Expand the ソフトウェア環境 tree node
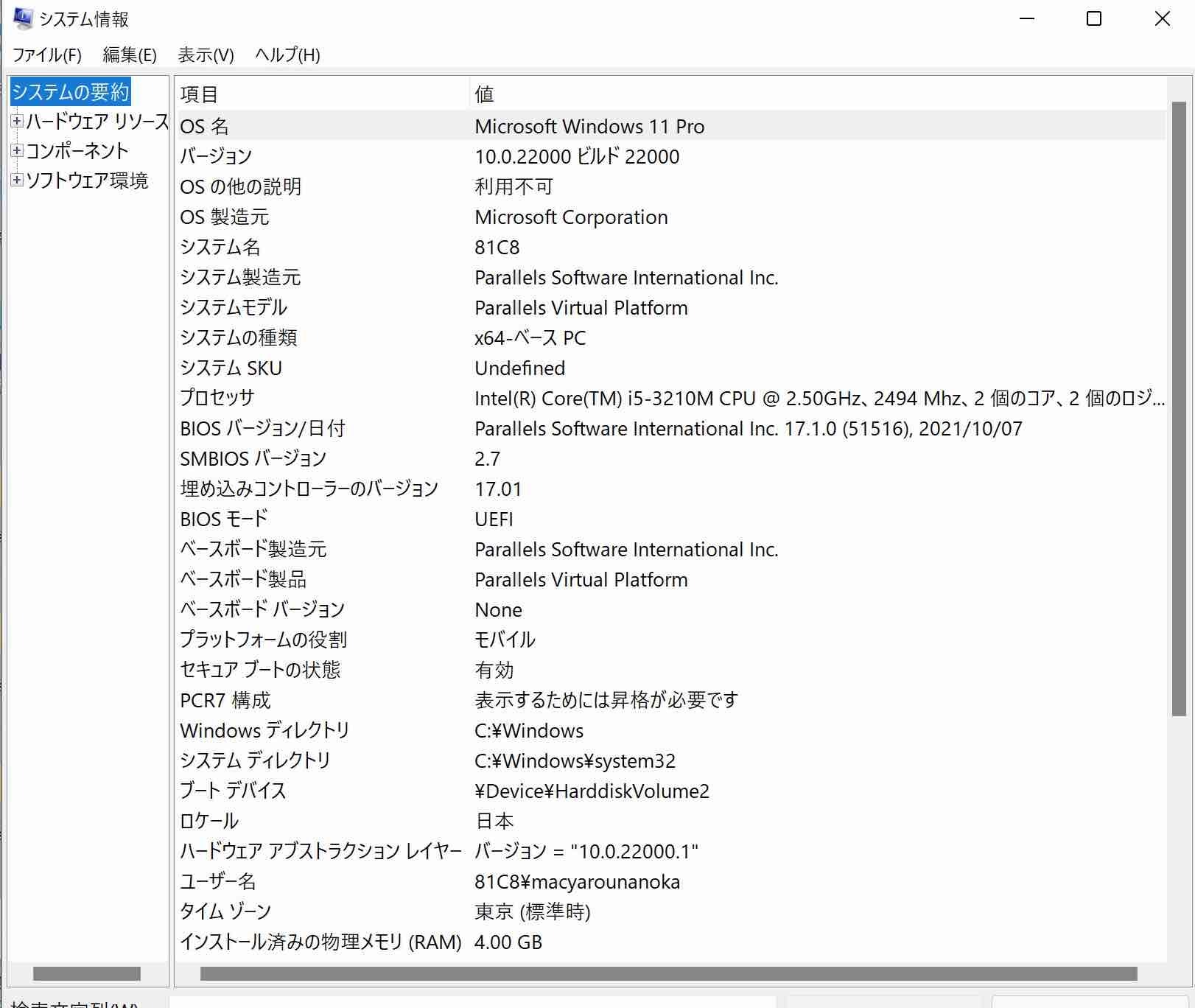The image size is (1195, 1008). (17, 180)
